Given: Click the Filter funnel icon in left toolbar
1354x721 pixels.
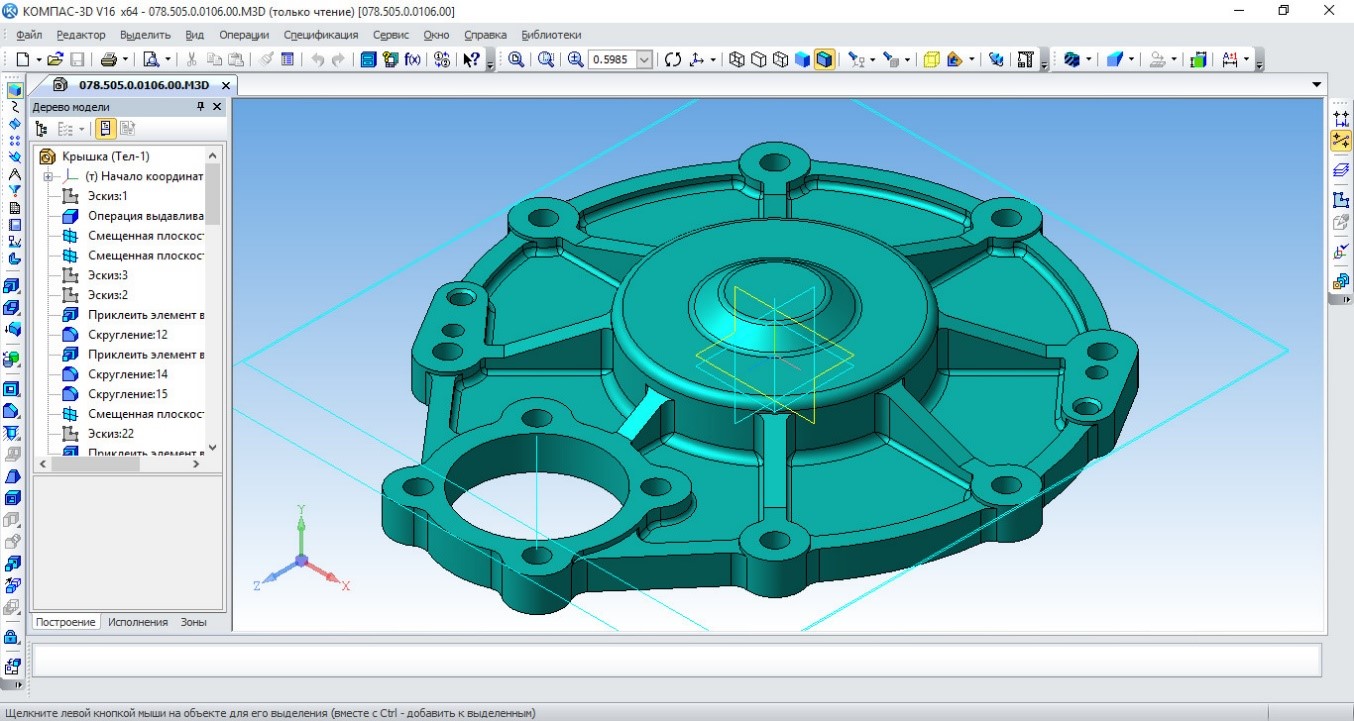Looking at the screenshot, I should coord(14,190).
